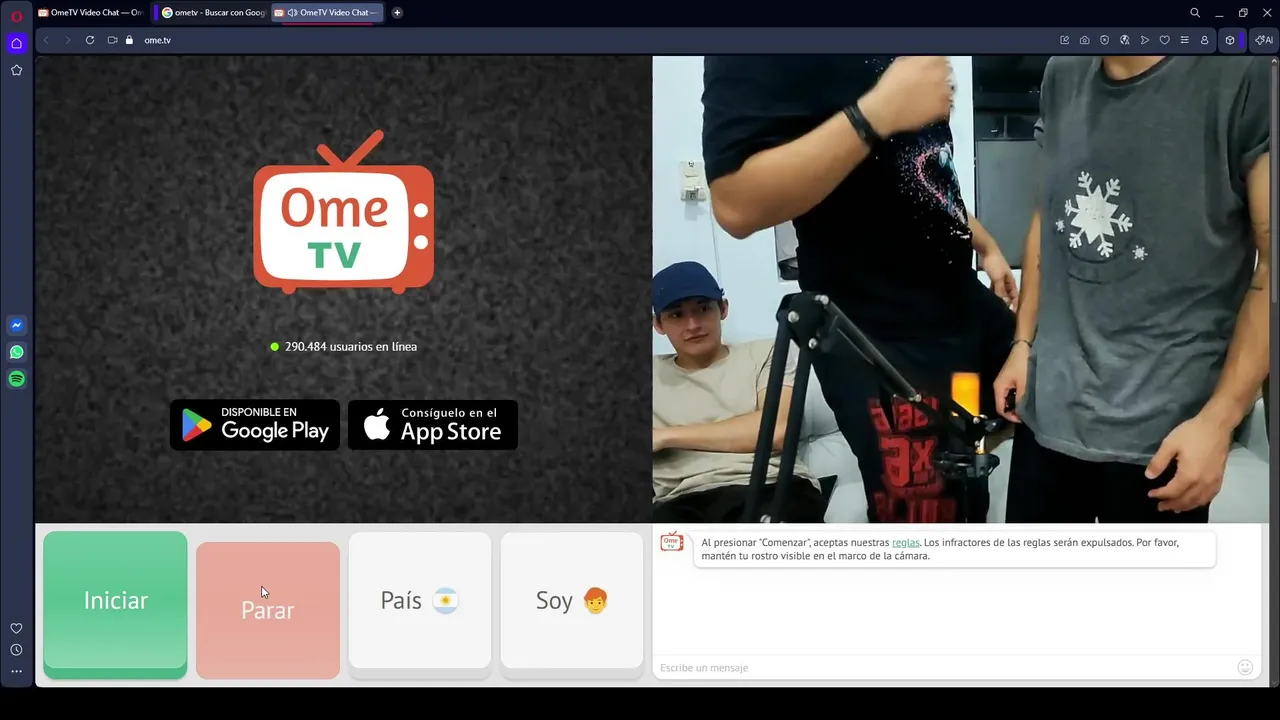1280x720 pixels.
Task: Click the red Parar button
Action: point(268,610)
